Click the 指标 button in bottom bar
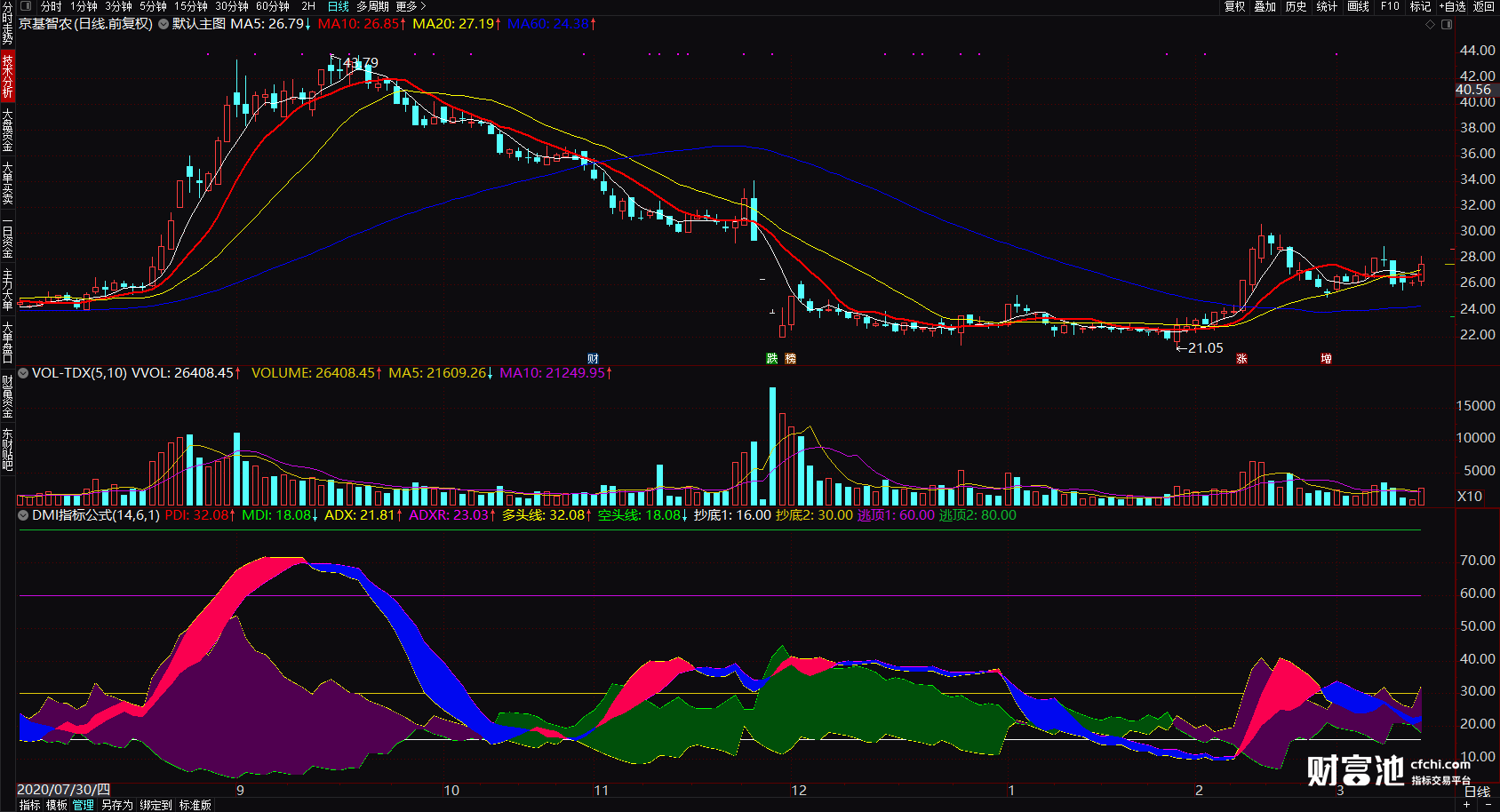The image size is (1500, 812). (x=29, y=805)
